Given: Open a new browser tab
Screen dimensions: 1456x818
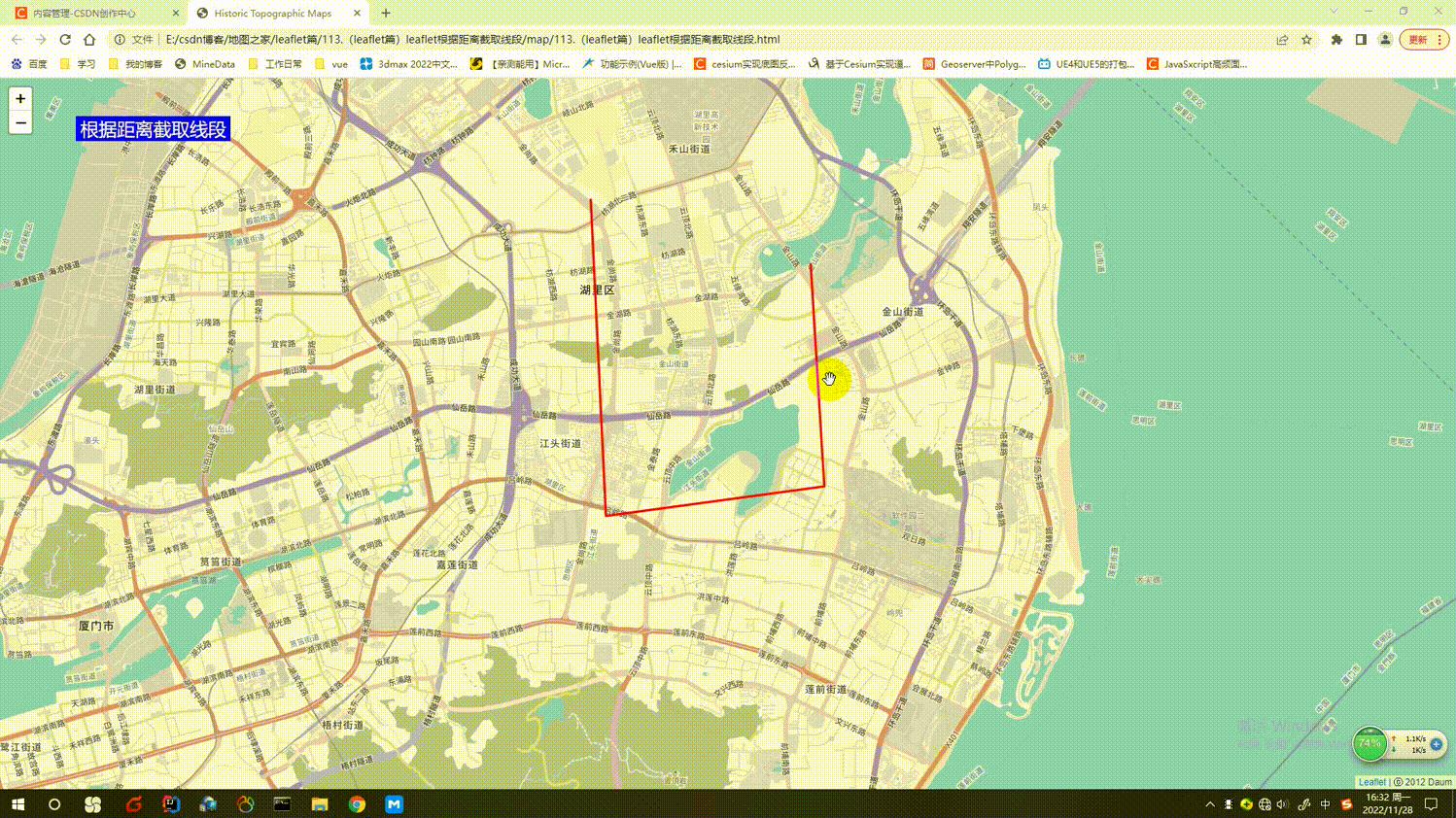Looking at the screenshot, I should (x=386, y=14).
